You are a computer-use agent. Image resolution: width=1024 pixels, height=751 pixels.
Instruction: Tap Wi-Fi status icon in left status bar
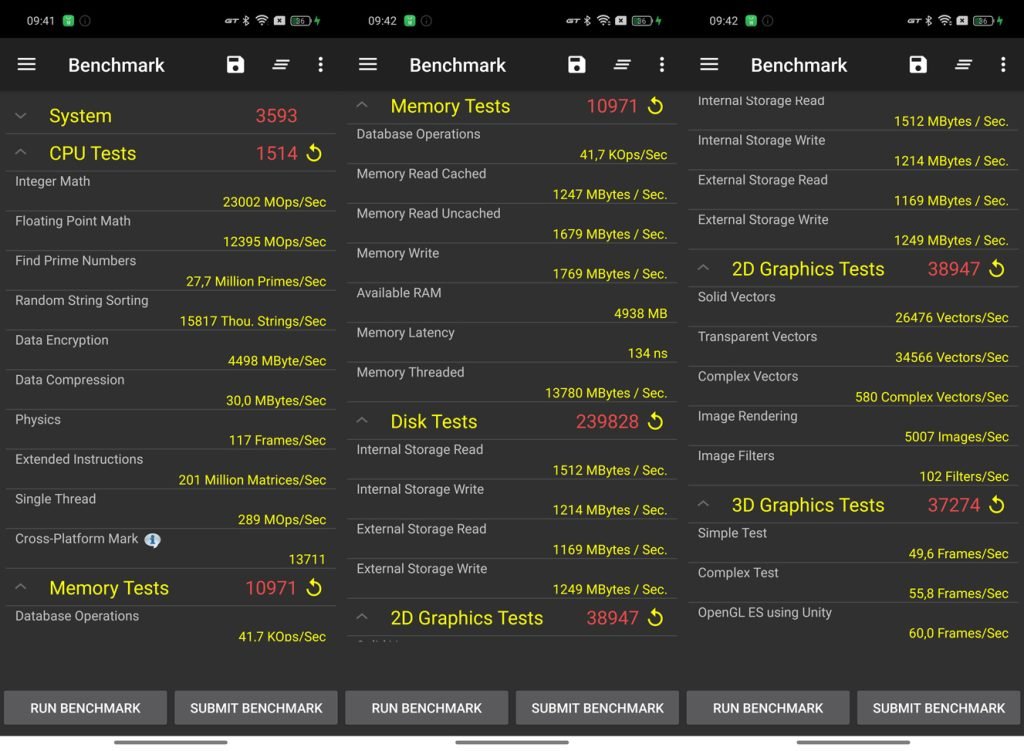(x=262, y=20)
